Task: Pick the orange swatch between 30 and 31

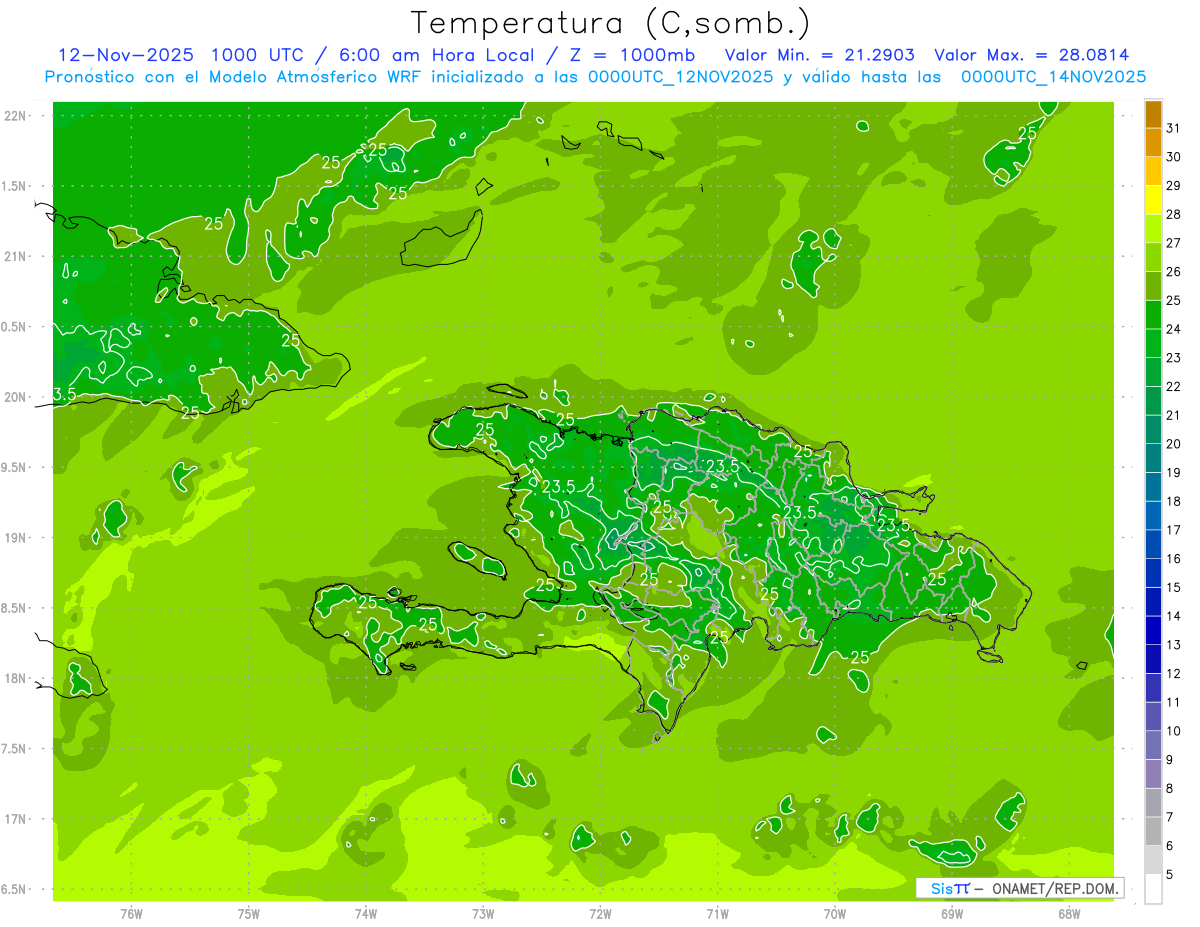Action: click(1153, 143)
